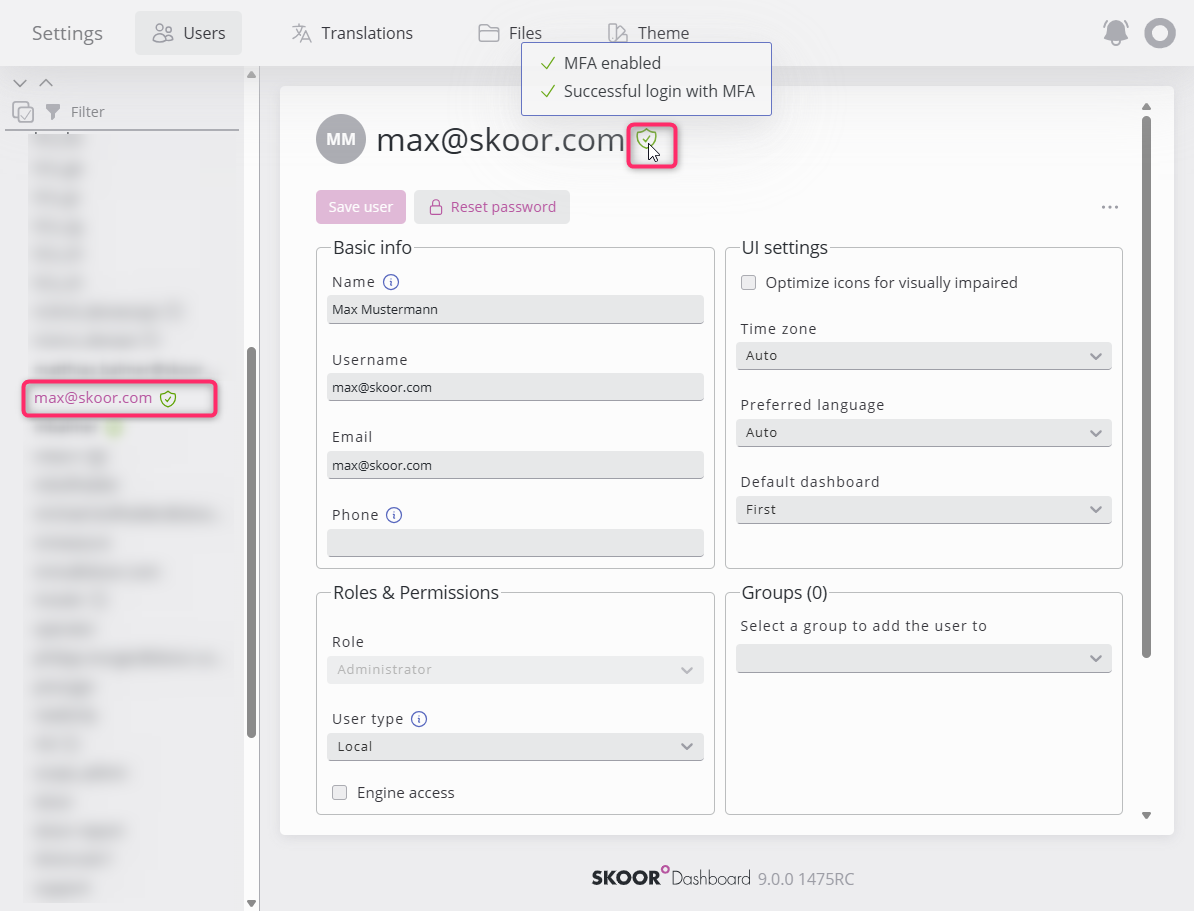Click the info icon next to User type

pos(419,719)
